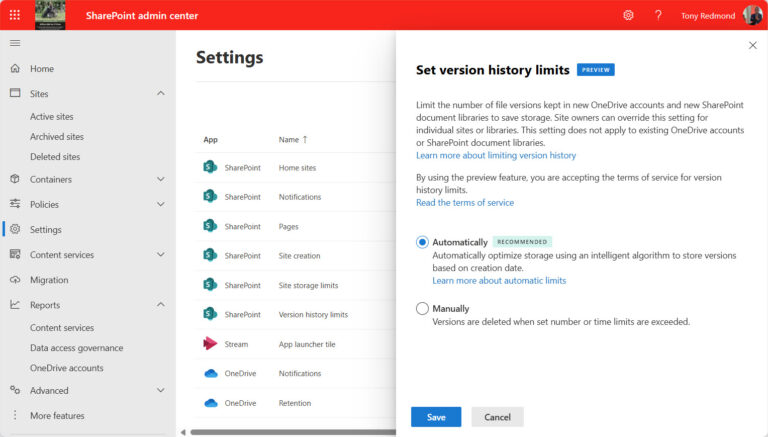This screenshot has height=437, width=768.
Task: Collapse the Sites section chevron
Action: pos(161,93)
